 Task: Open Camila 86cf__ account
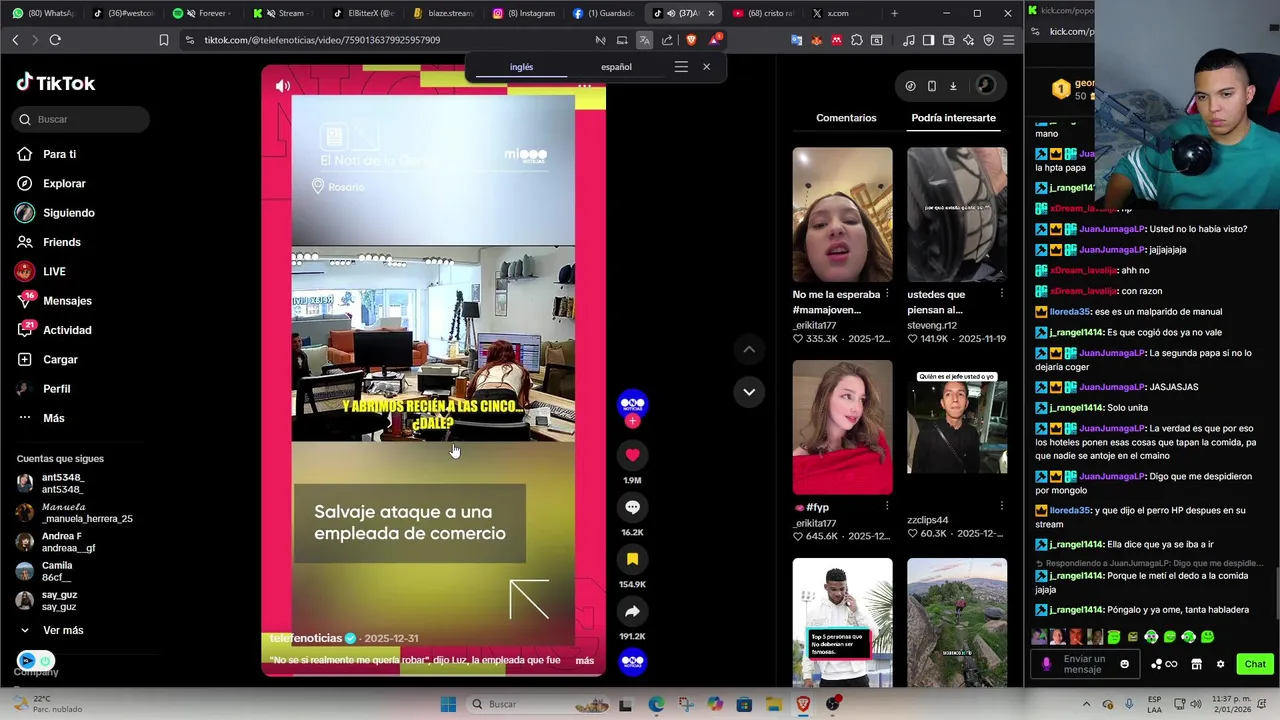pyautogui.click(x=56, y=571)
